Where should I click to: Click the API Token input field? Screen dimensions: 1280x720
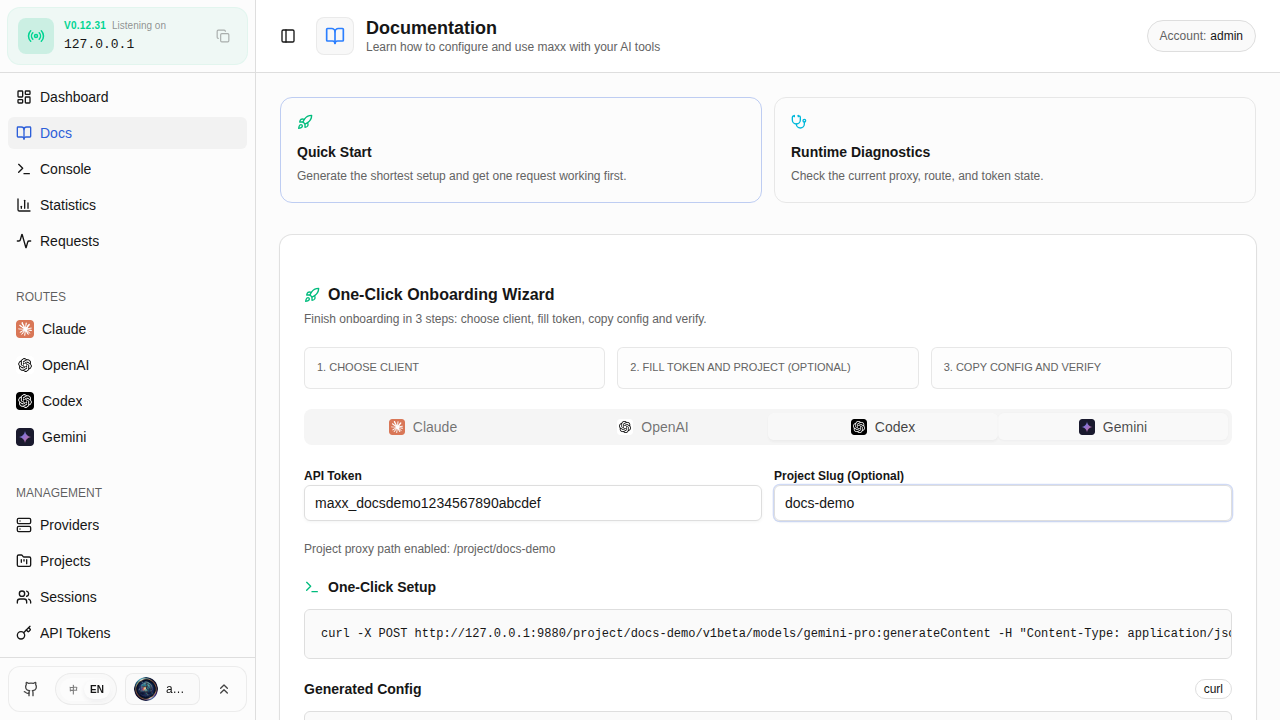click(532, 503)
